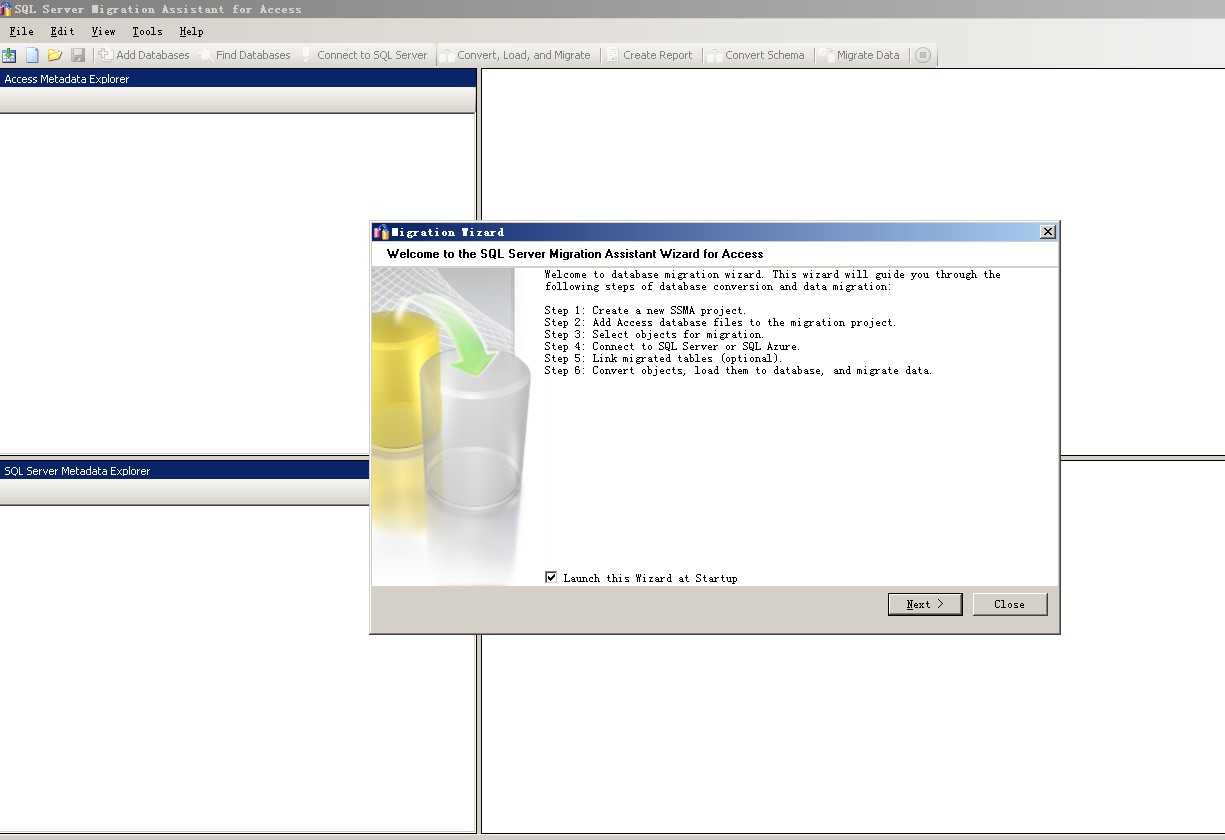
Task: Click Convert, Load, and Migrate toolbar item
Action: 516,55
